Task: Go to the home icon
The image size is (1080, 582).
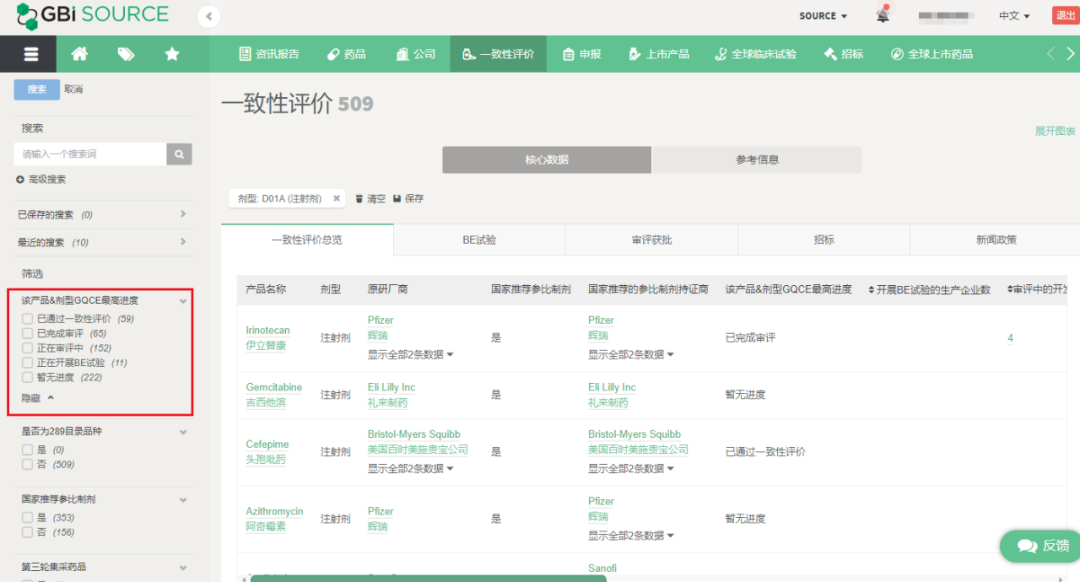Action: 79,54
